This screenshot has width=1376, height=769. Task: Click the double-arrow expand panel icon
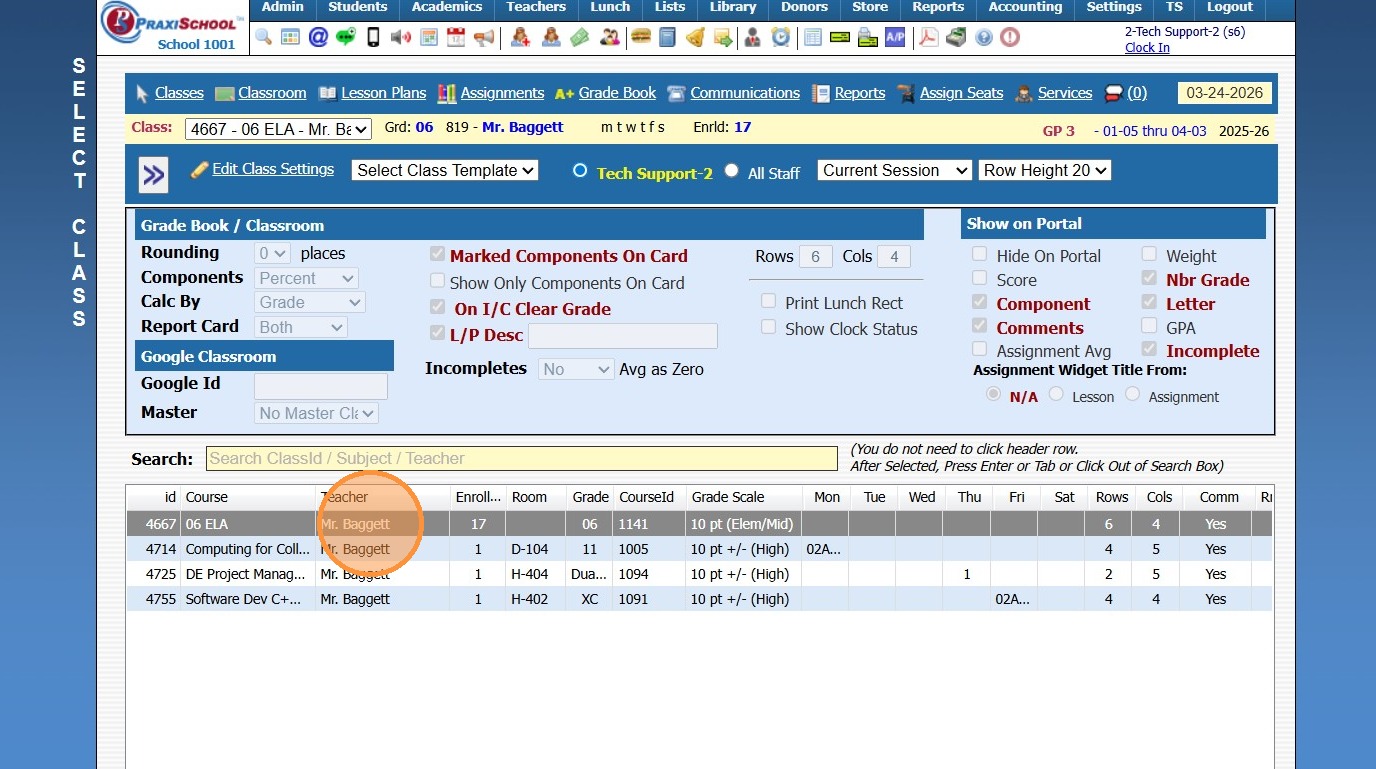(x=153, y=175)
